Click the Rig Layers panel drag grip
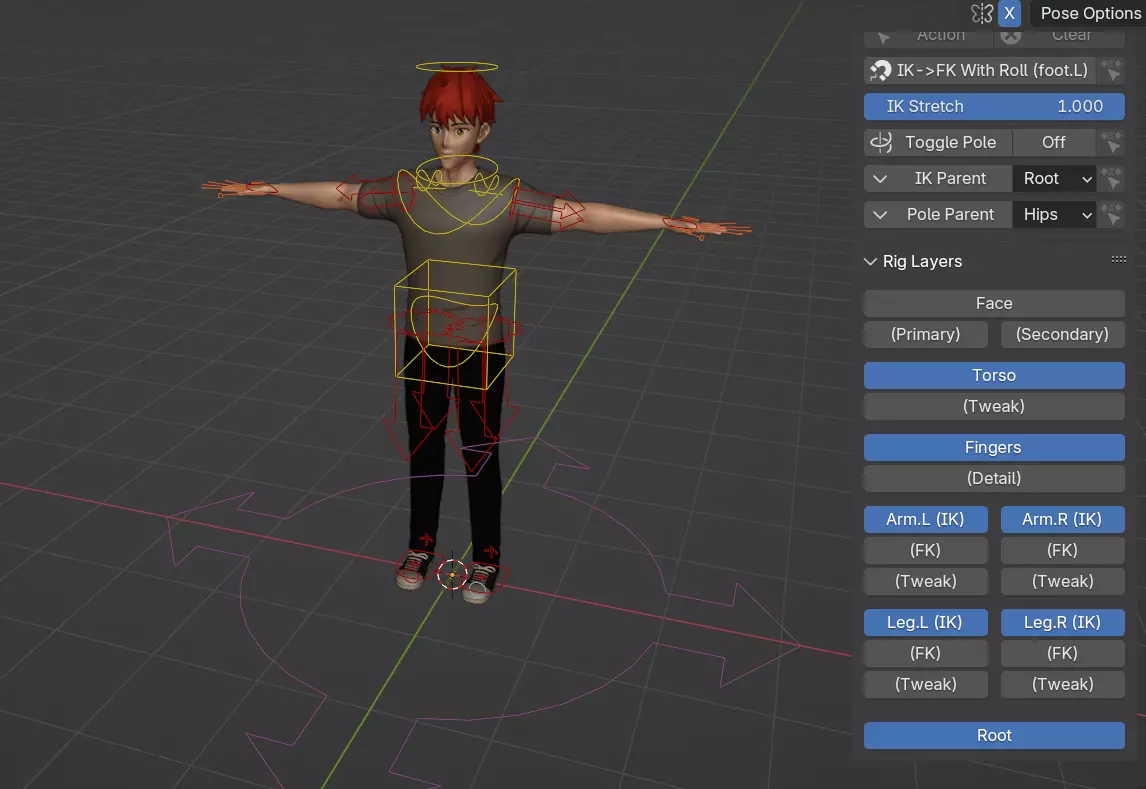The image size is (1146, 789). pos(1118,259)
